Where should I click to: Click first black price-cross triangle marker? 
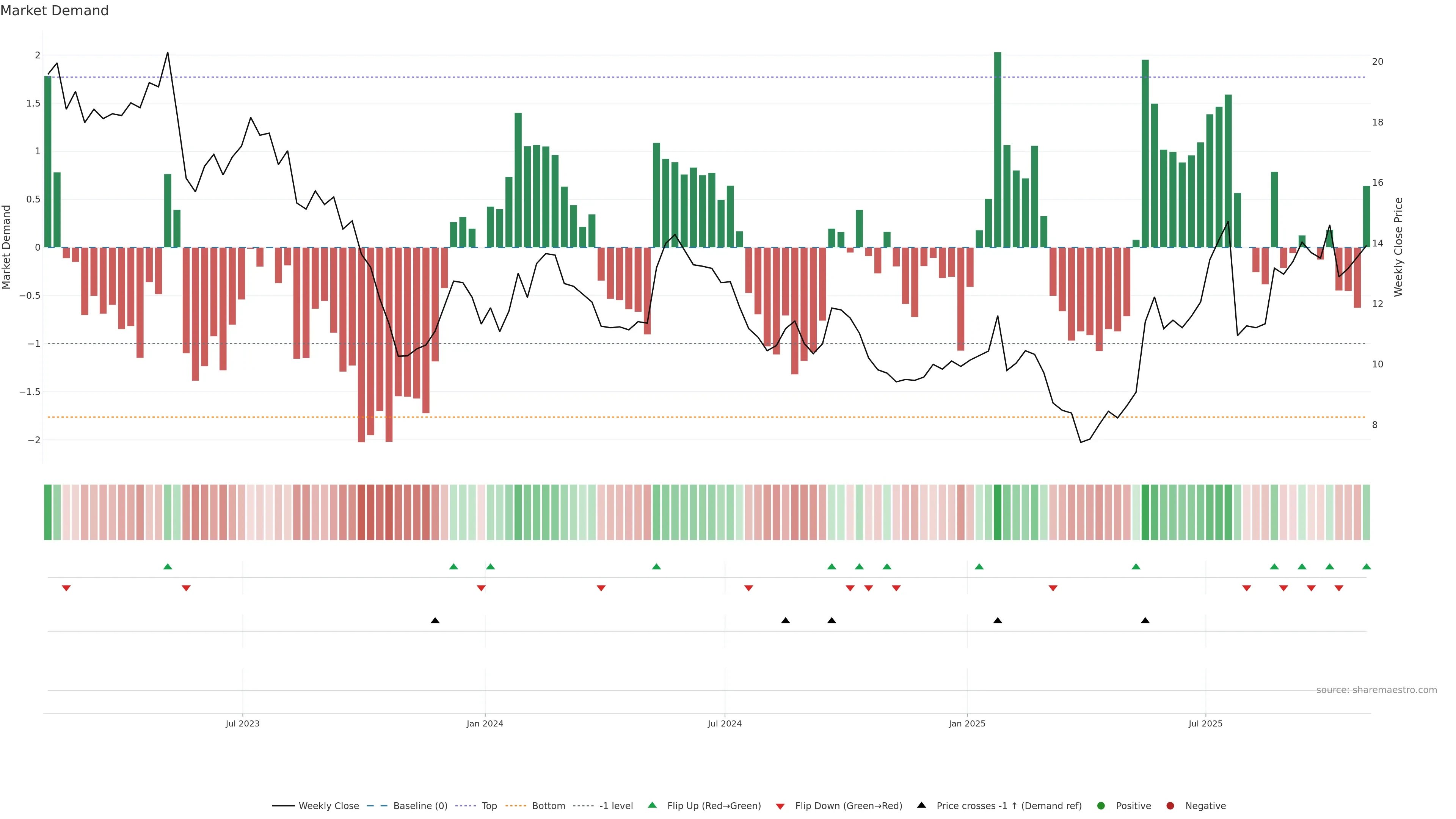(x=435, y=621)
